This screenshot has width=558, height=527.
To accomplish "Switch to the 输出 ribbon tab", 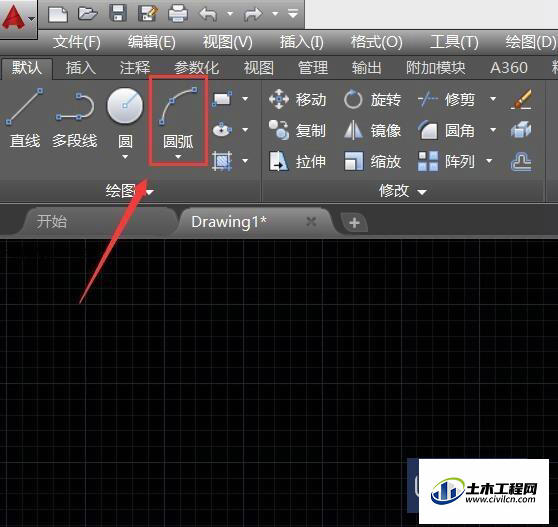I will pos(367,68).
